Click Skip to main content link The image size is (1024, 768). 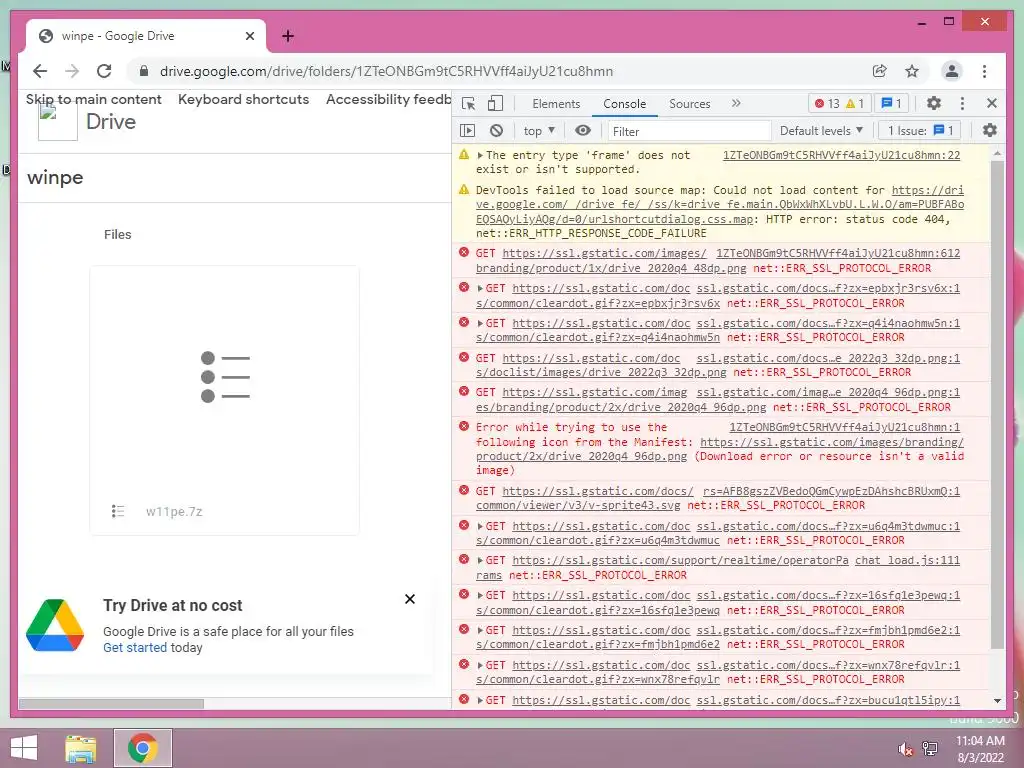pos(93,99)
